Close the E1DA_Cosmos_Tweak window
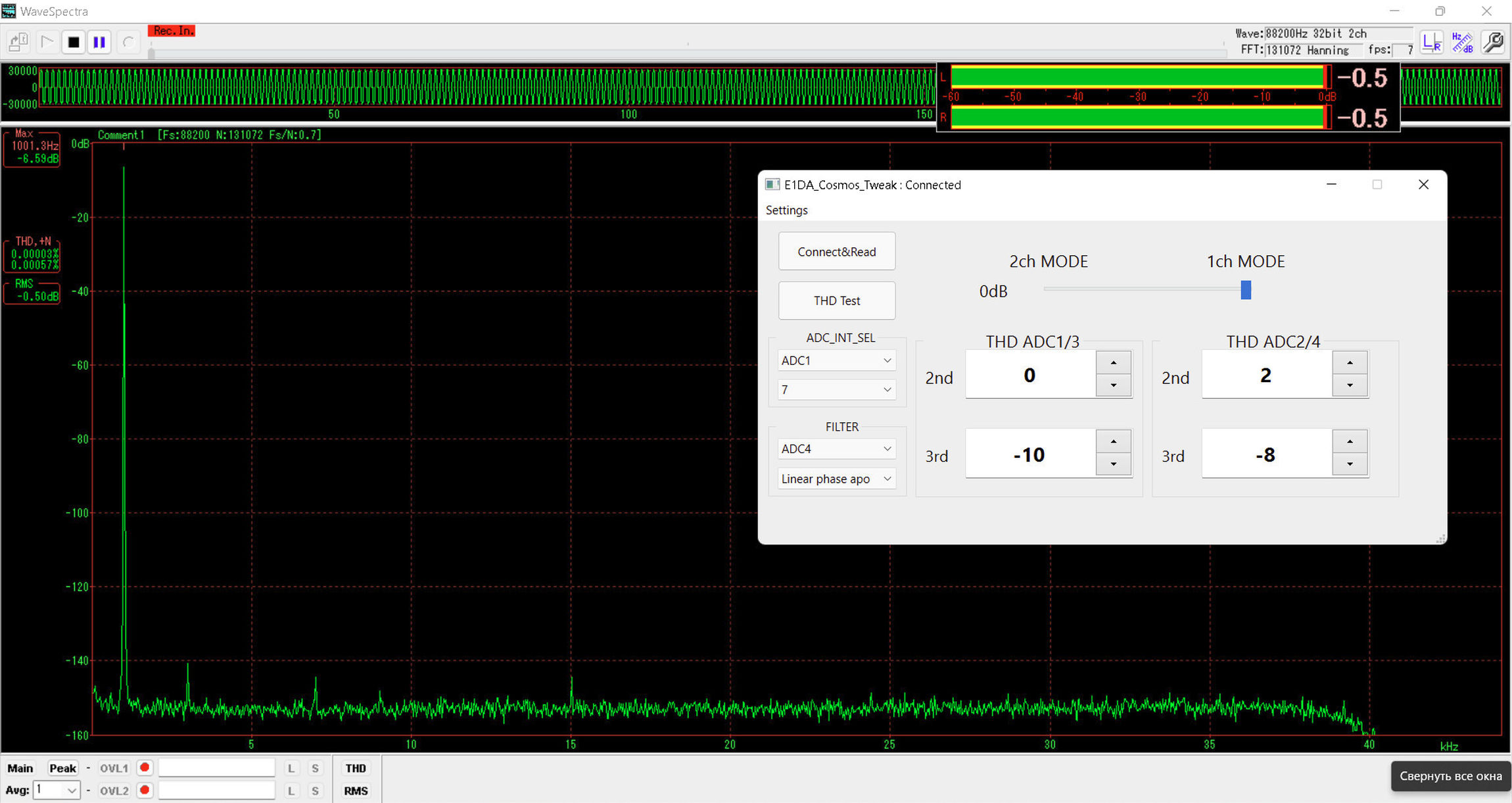The image size is (1512, 803). (x=1423, y=184)
